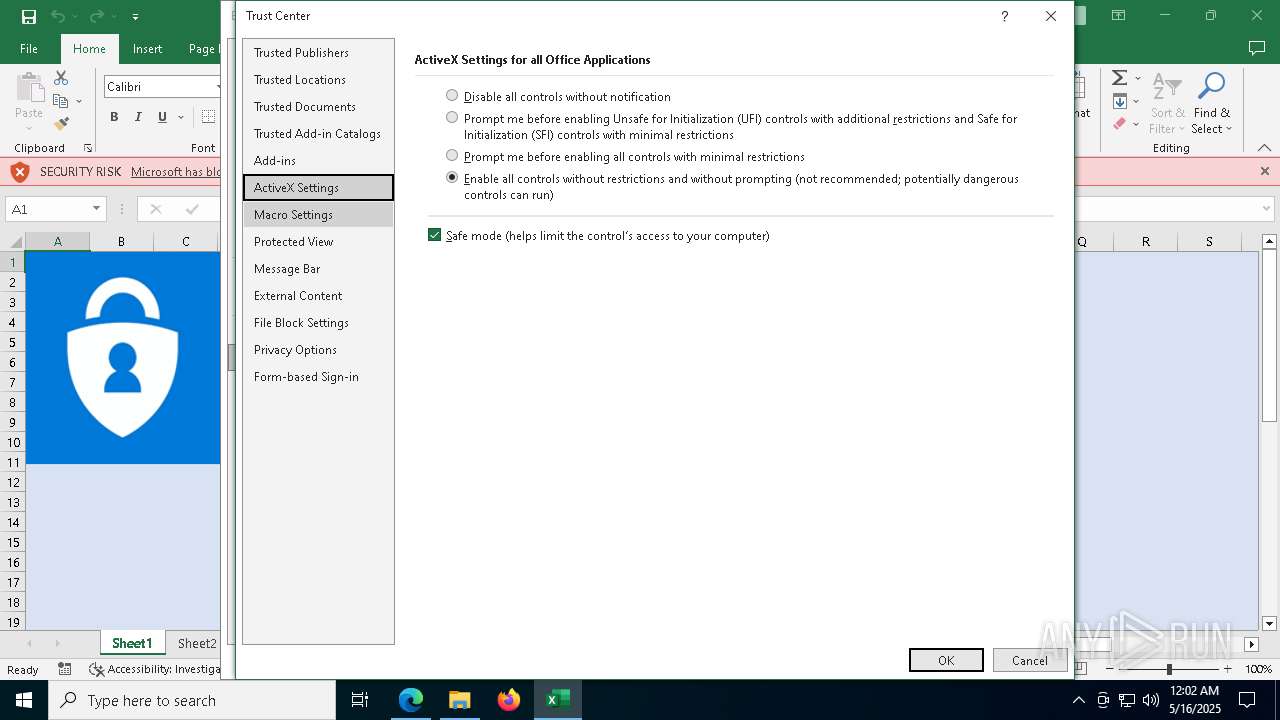This screenshot has width=1280, height=720.
Task: Click the AutoSum sigma icon
Action: point(1120,78)
